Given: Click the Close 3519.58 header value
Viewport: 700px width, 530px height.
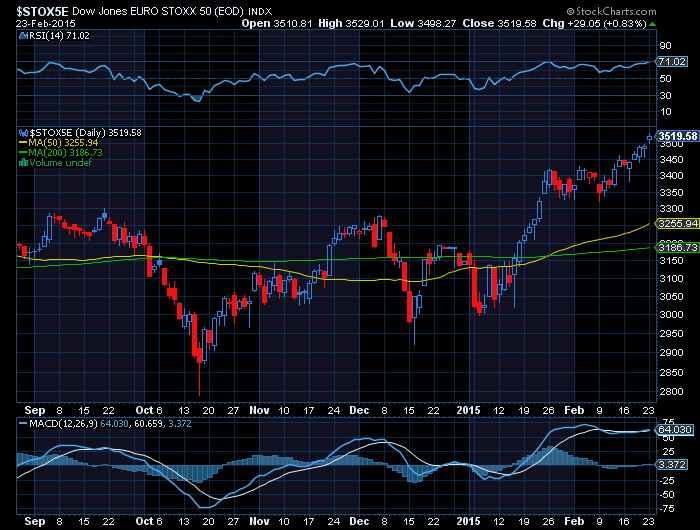Looking at the screenshot, I should point(499,23).
